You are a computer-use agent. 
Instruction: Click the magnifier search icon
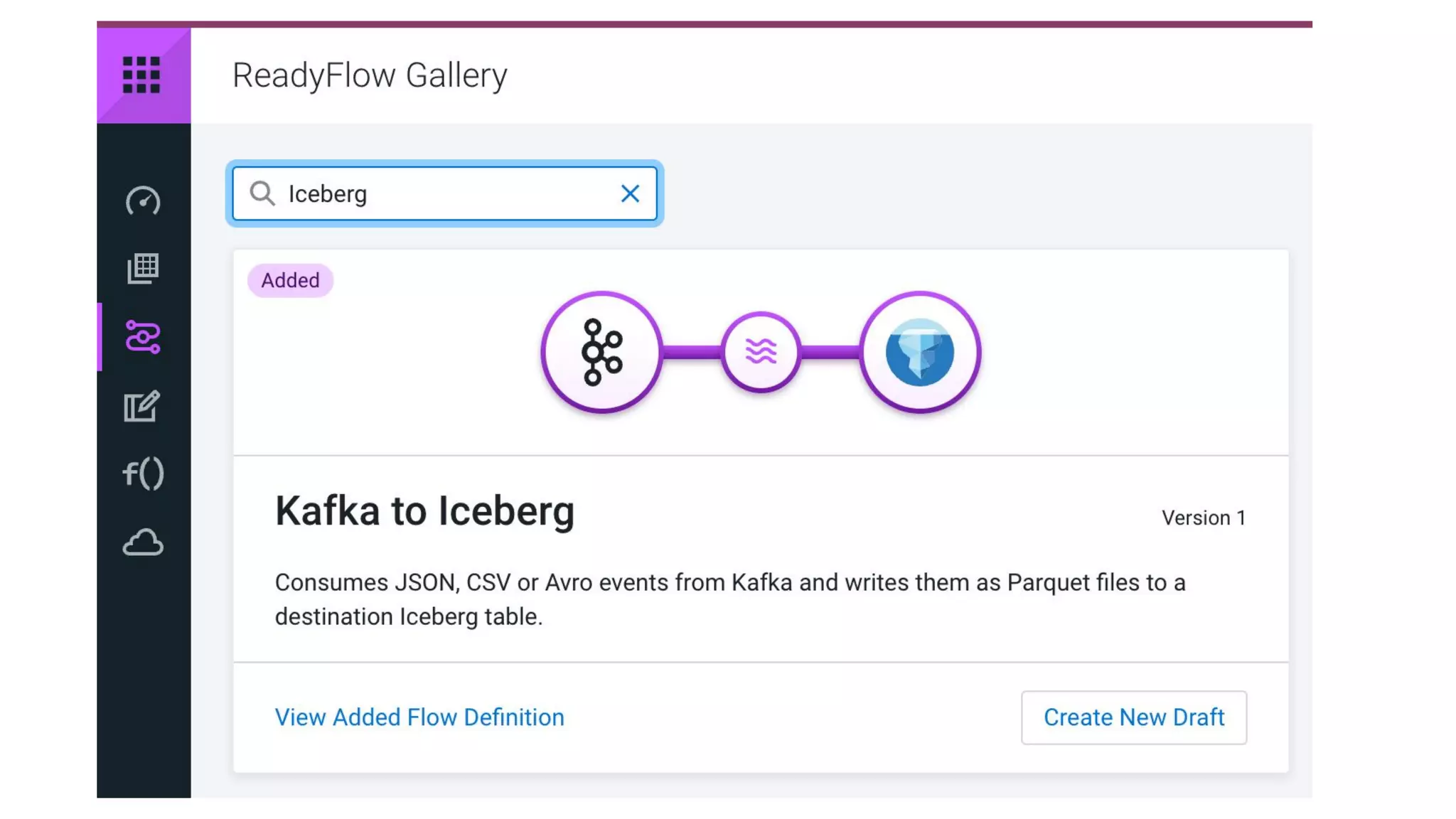262,193
